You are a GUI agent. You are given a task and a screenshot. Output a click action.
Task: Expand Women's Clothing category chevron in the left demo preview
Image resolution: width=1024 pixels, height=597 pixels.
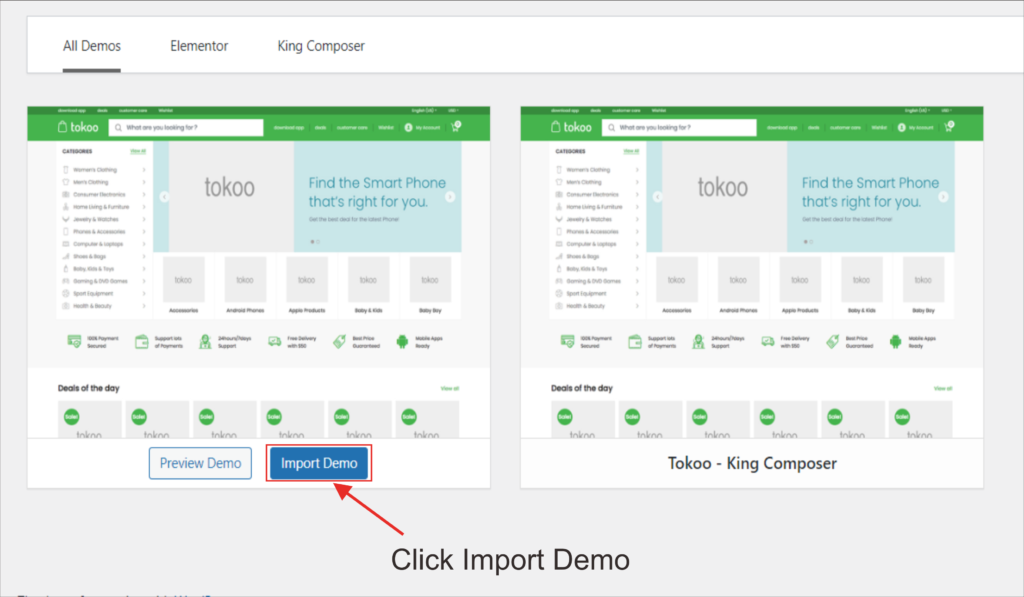[144, 170]
